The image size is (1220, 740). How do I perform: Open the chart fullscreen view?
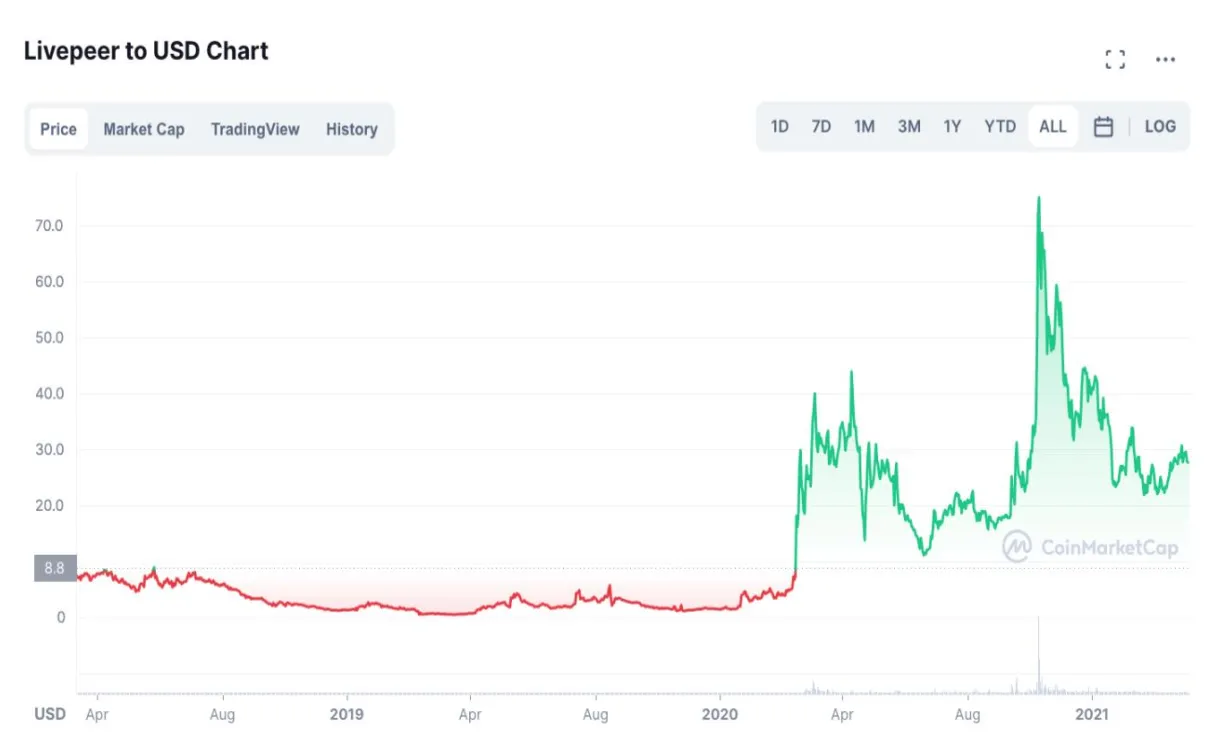pos(1115,58)
